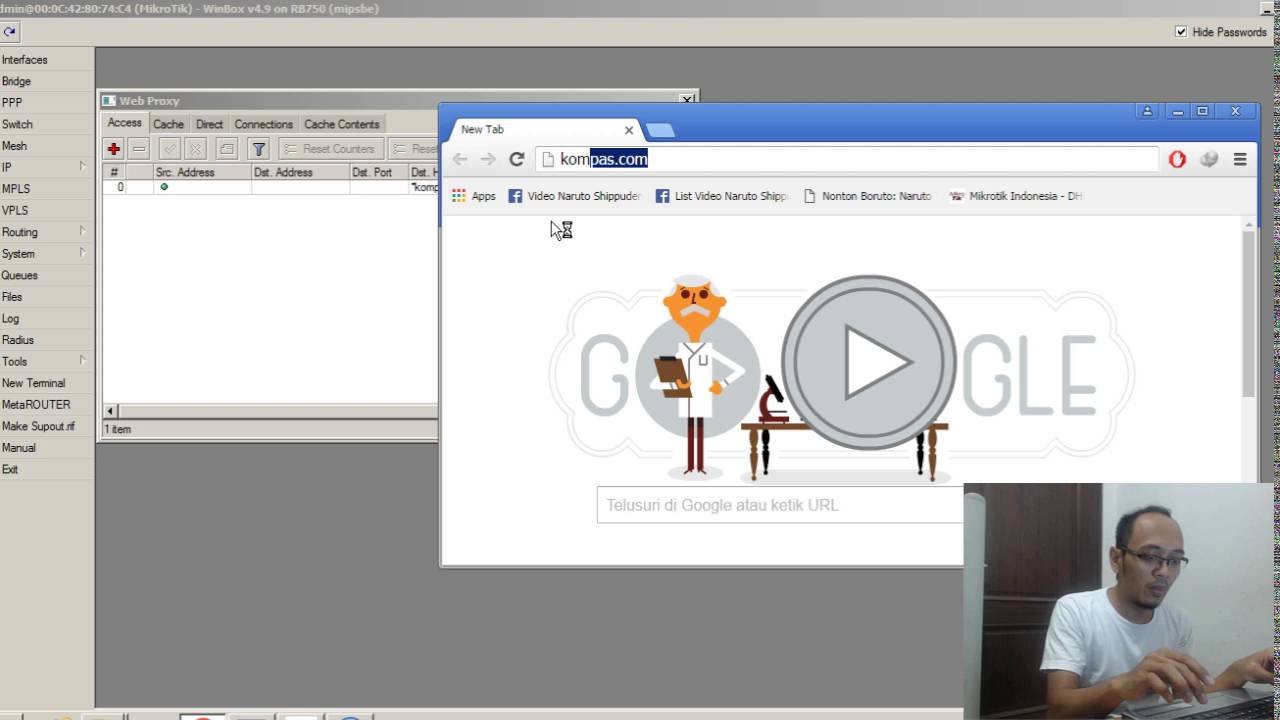This screenshot has width=1280, height=720.
Task: Switch to the Direct tab
Action: pyautogui.click(x=210, y=124)
